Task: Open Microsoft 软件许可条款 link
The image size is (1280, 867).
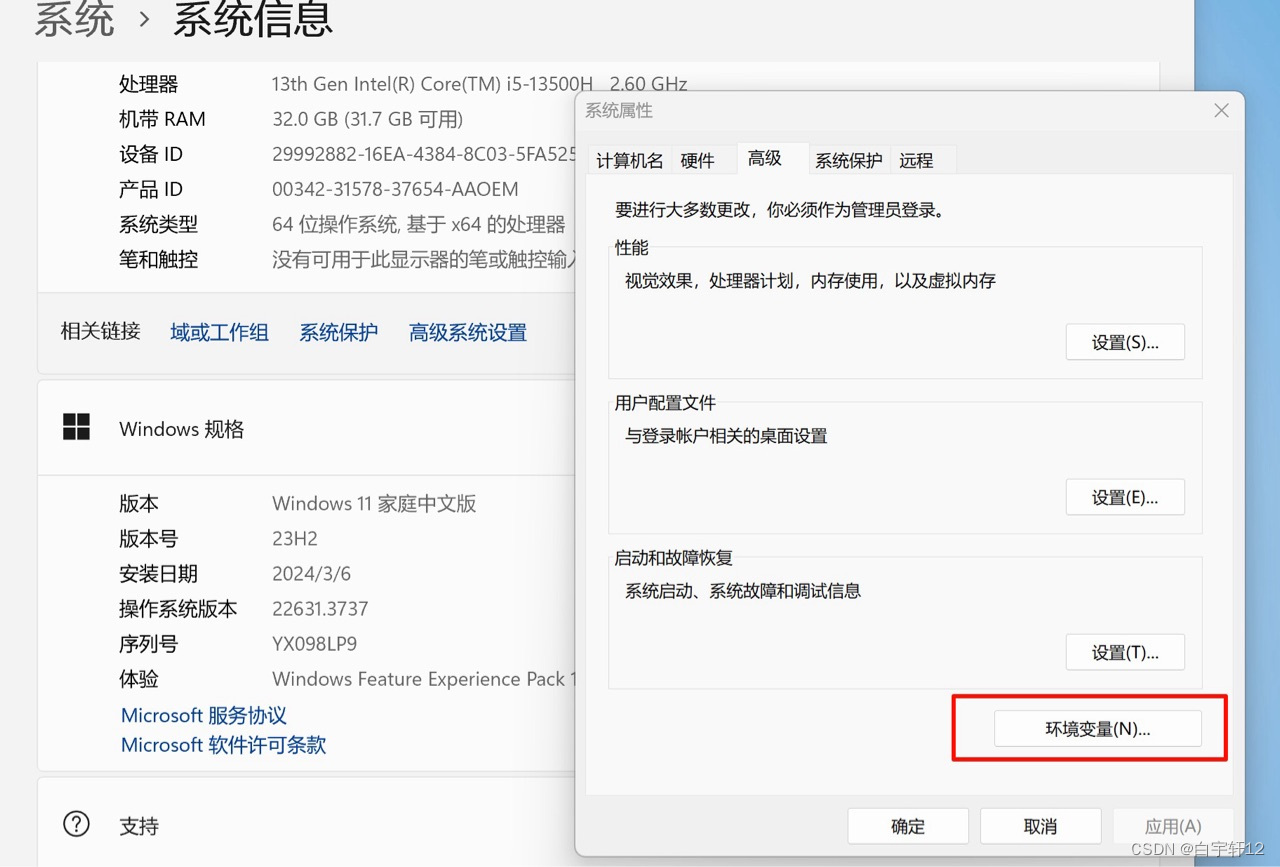Action: [222, 744]
